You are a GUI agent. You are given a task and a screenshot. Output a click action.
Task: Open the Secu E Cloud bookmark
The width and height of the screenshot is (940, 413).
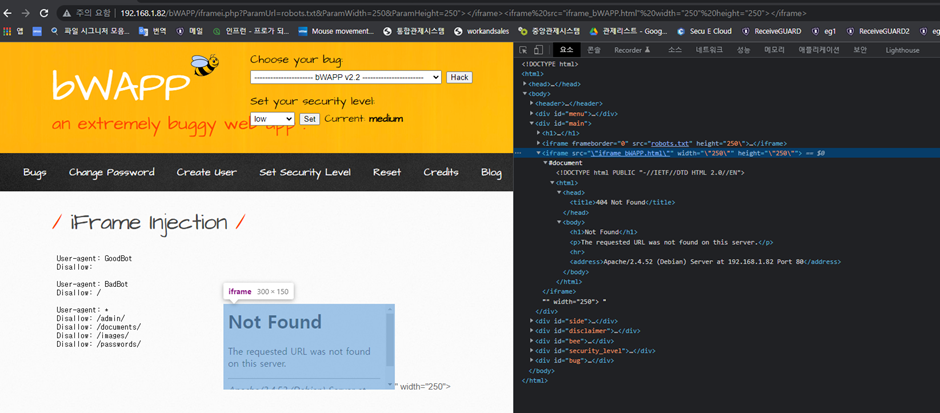click(x=704, y=31)
